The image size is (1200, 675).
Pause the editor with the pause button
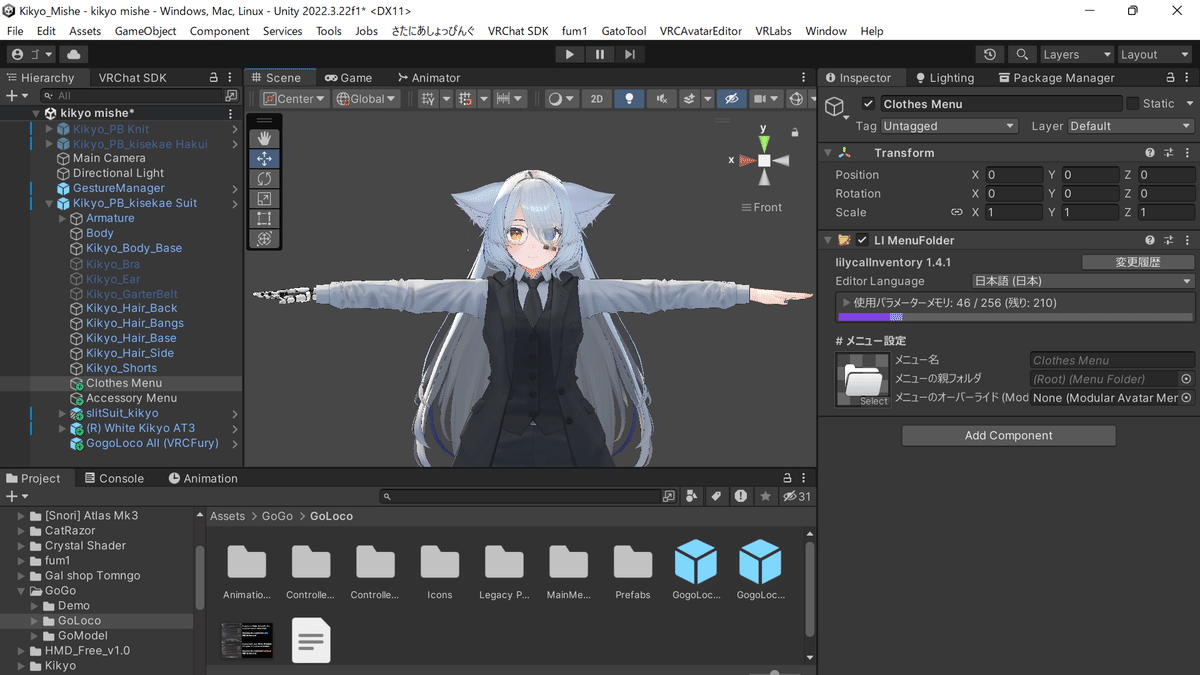600,55
